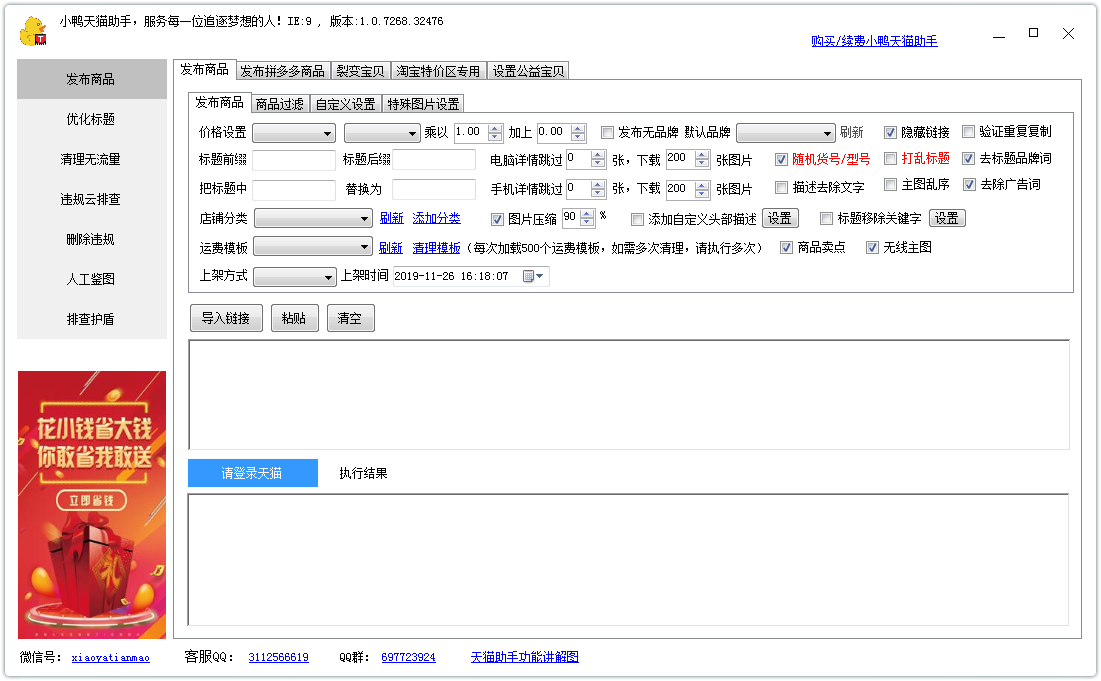Image resolution: width=1101 pixels, height=681 pixels.
Task: Open 优化标题 in the sidebar
Action: click(x=92, y=119)
